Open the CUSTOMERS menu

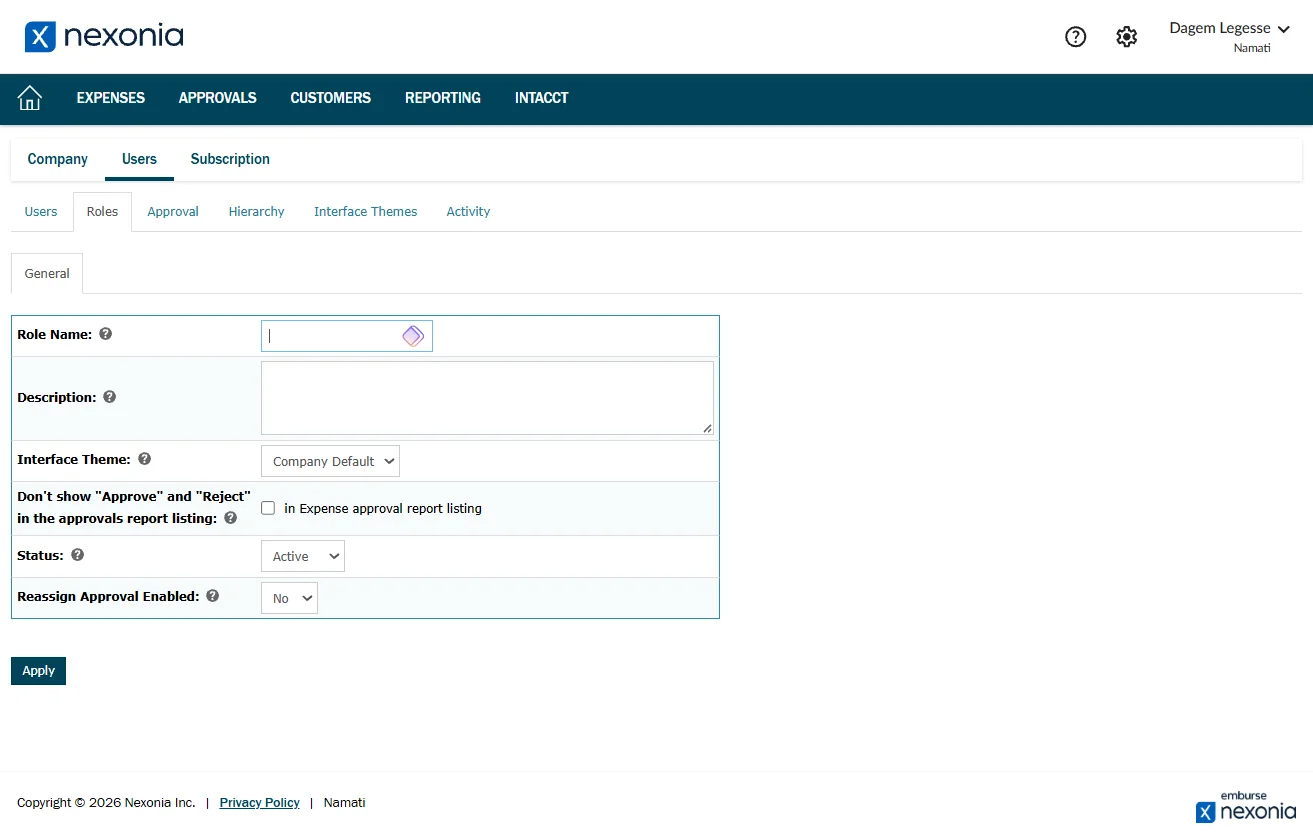[331, 98]
